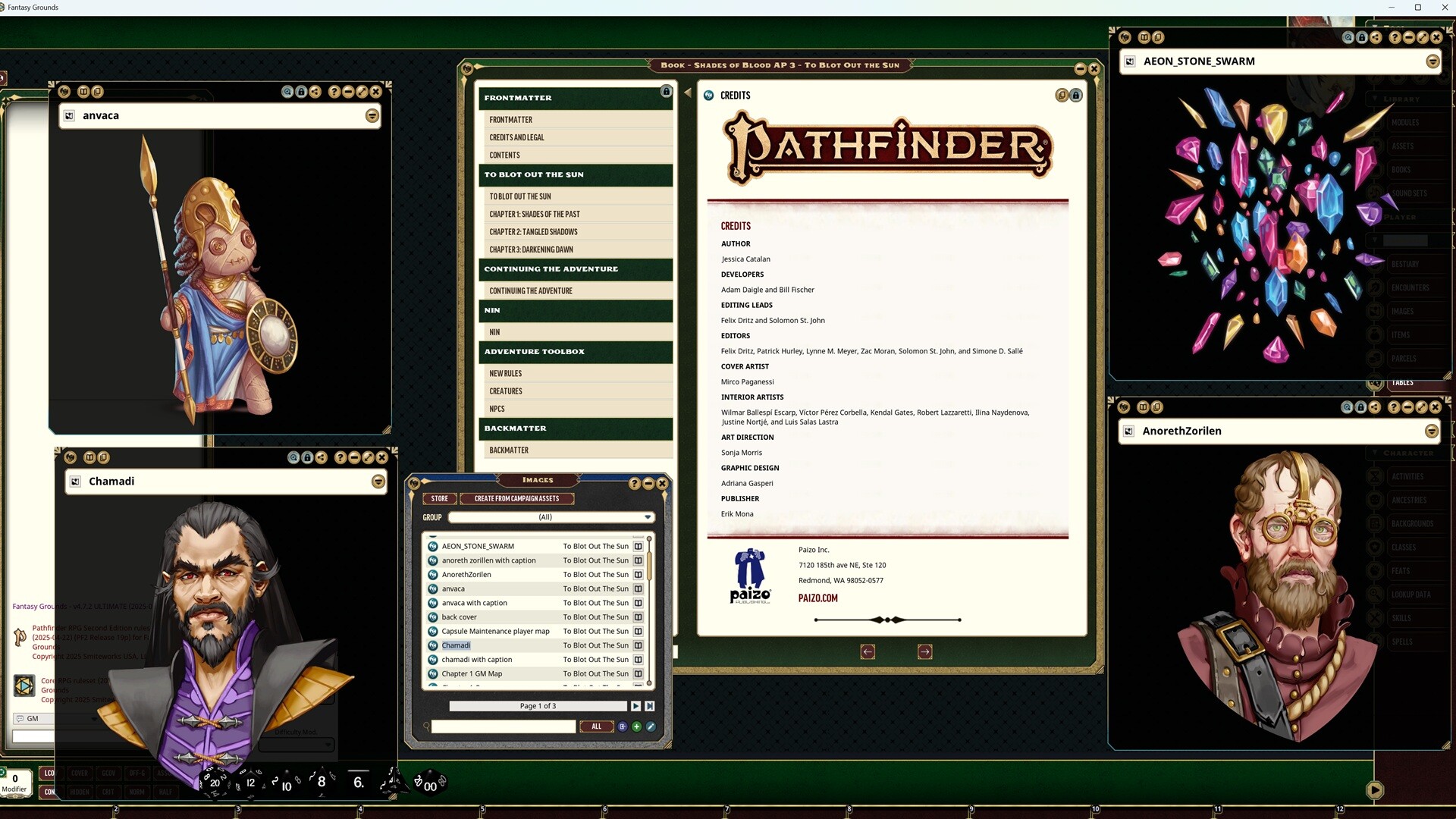The height and width of the screenshot is (819, 1456).
Task: Click the pencil edit icon in the Images window
Action: coord(651,726)
